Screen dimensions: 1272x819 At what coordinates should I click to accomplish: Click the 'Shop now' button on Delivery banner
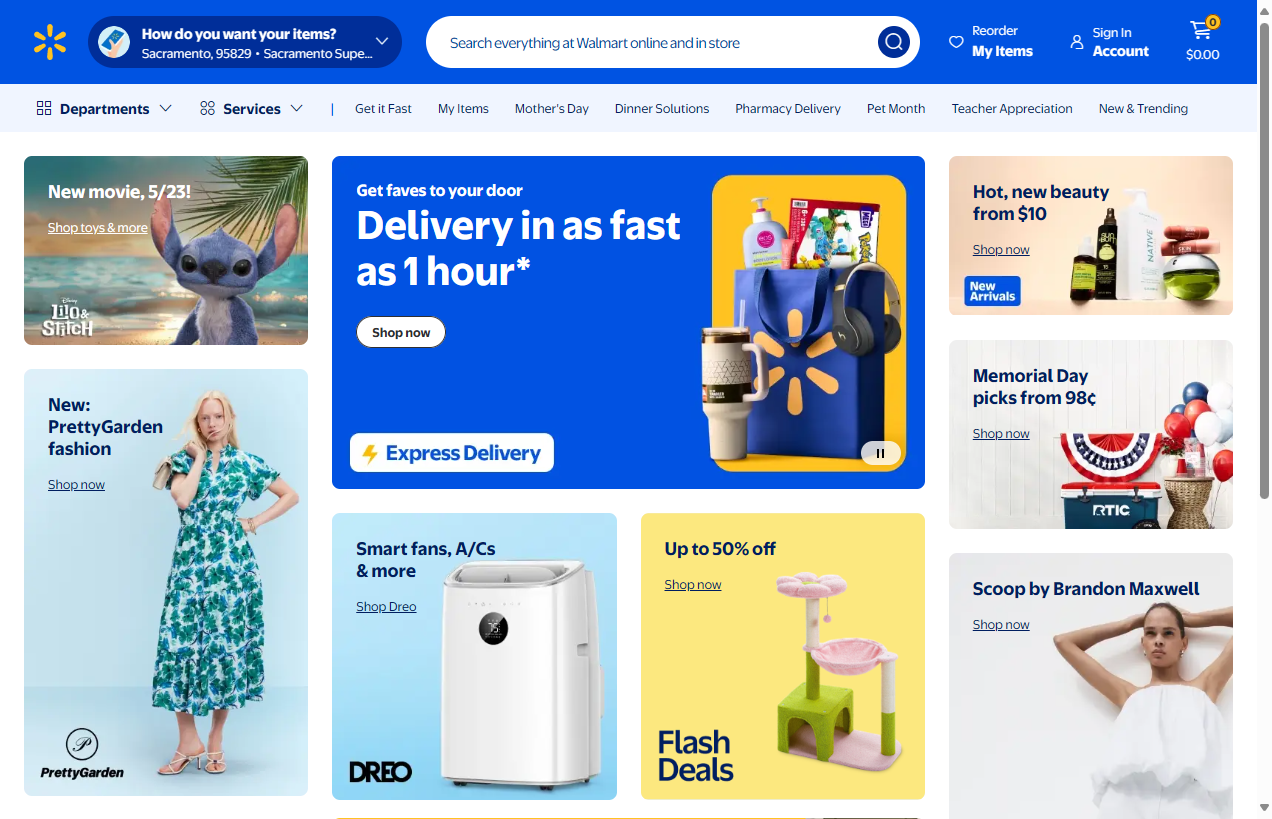pyautogui.click(x=401, y=332)
